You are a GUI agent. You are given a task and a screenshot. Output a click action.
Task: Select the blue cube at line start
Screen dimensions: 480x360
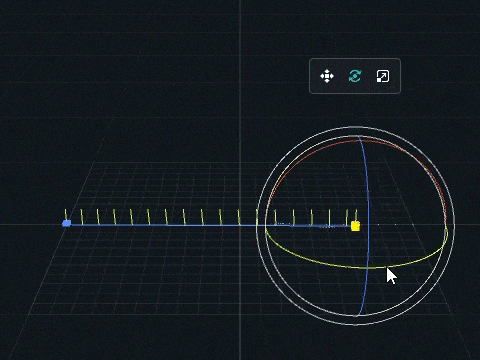click(66, 223)
